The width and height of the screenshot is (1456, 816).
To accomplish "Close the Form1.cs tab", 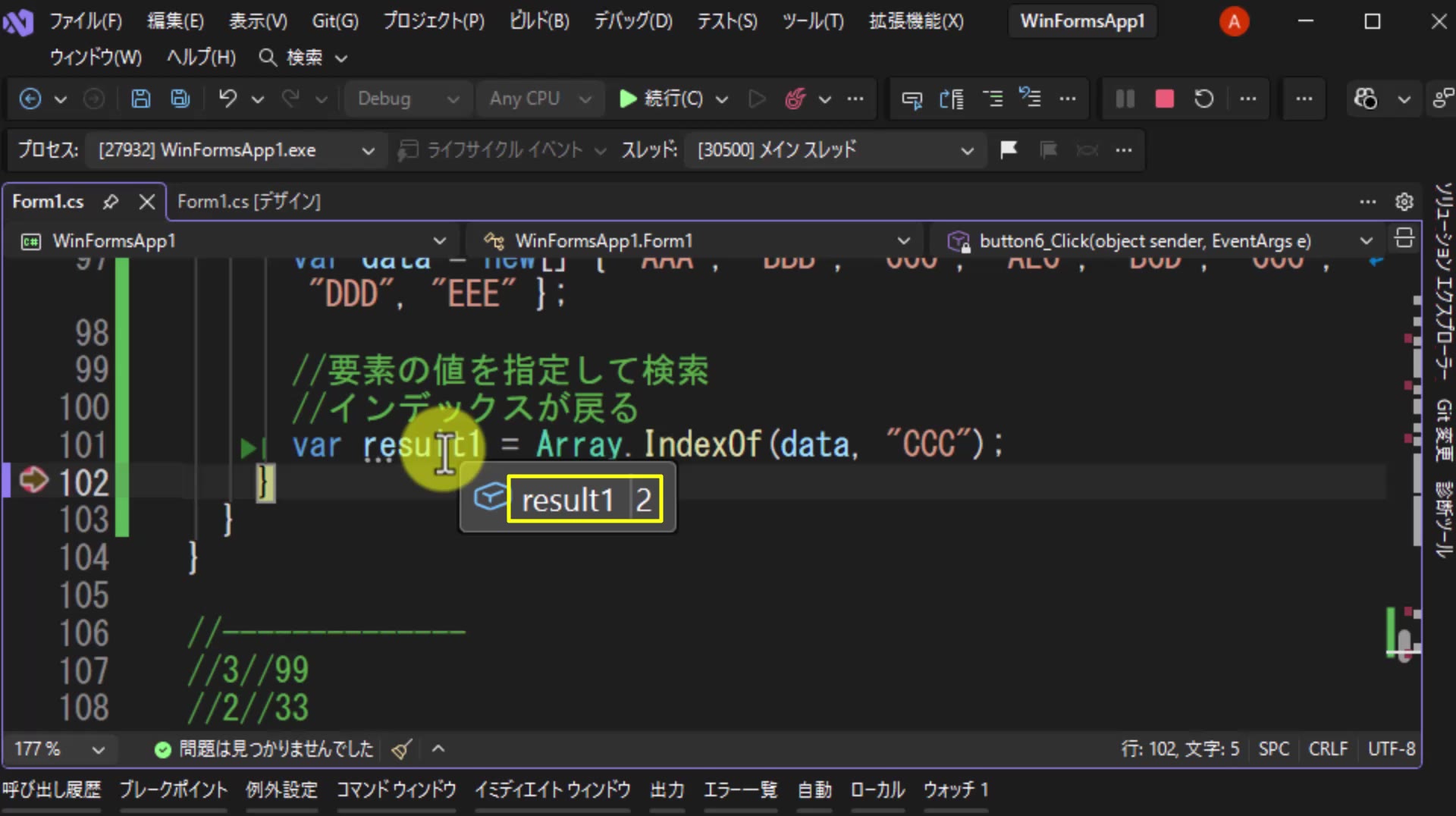I will point(147,202).
